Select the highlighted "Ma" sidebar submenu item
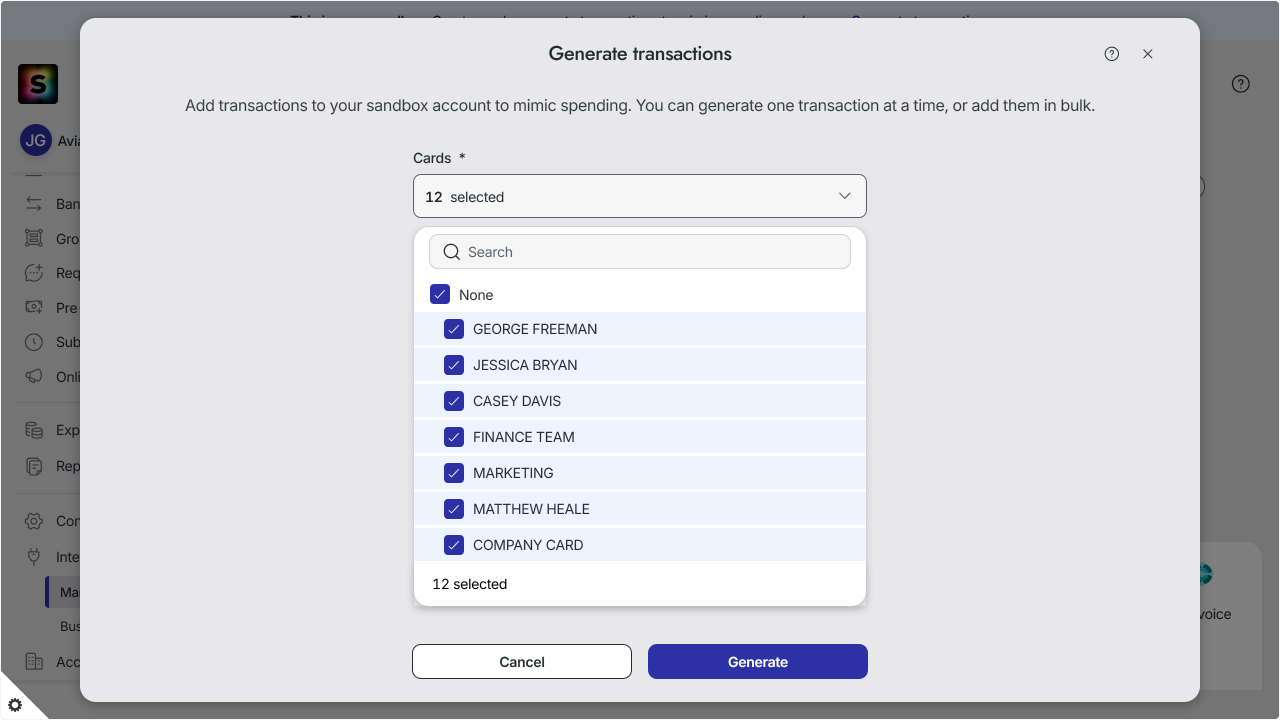The width and height of the screenshot is (1280, 720). (x=63, y=592)
